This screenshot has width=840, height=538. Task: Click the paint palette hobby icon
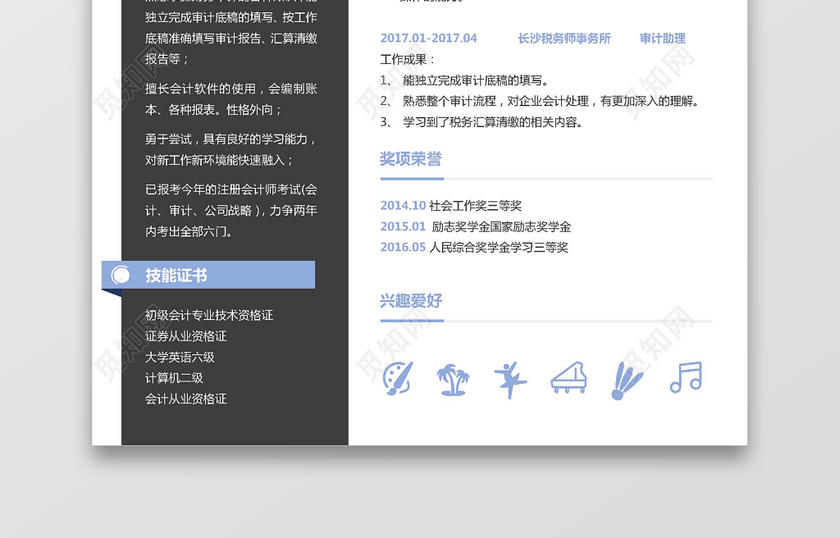[398, 378]
